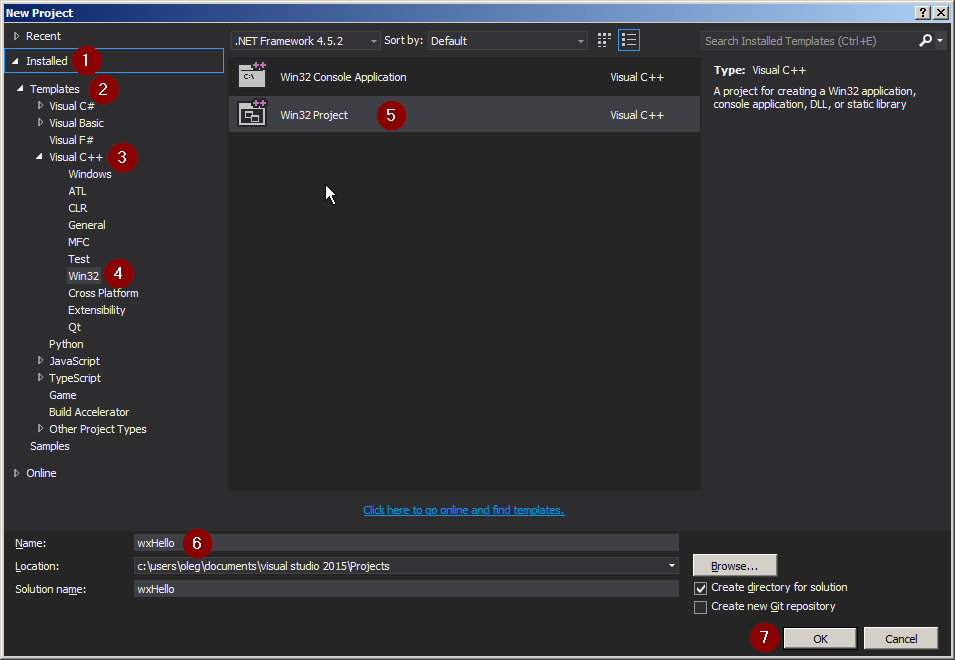Toggle Create directory for solution checkbox

pos(700,588)
